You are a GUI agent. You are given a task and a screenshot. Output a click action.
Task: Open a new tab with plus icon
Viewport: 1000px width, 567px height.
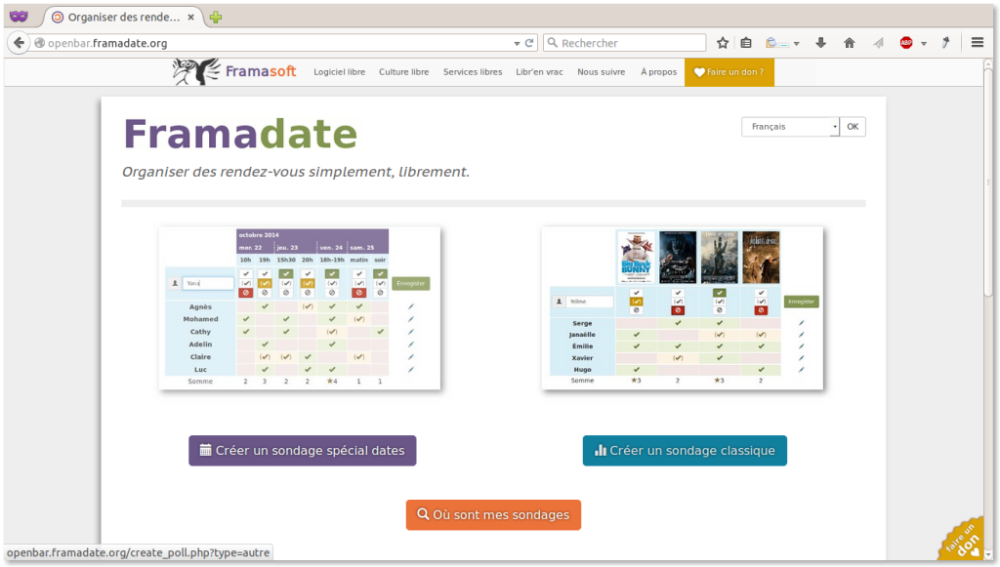pos(216,17)
